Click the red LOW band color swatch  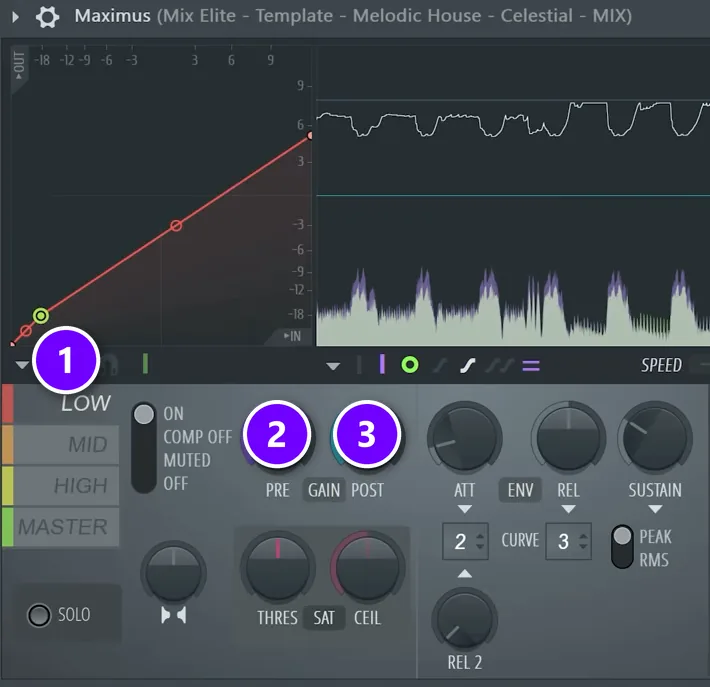tap(7, 404)
